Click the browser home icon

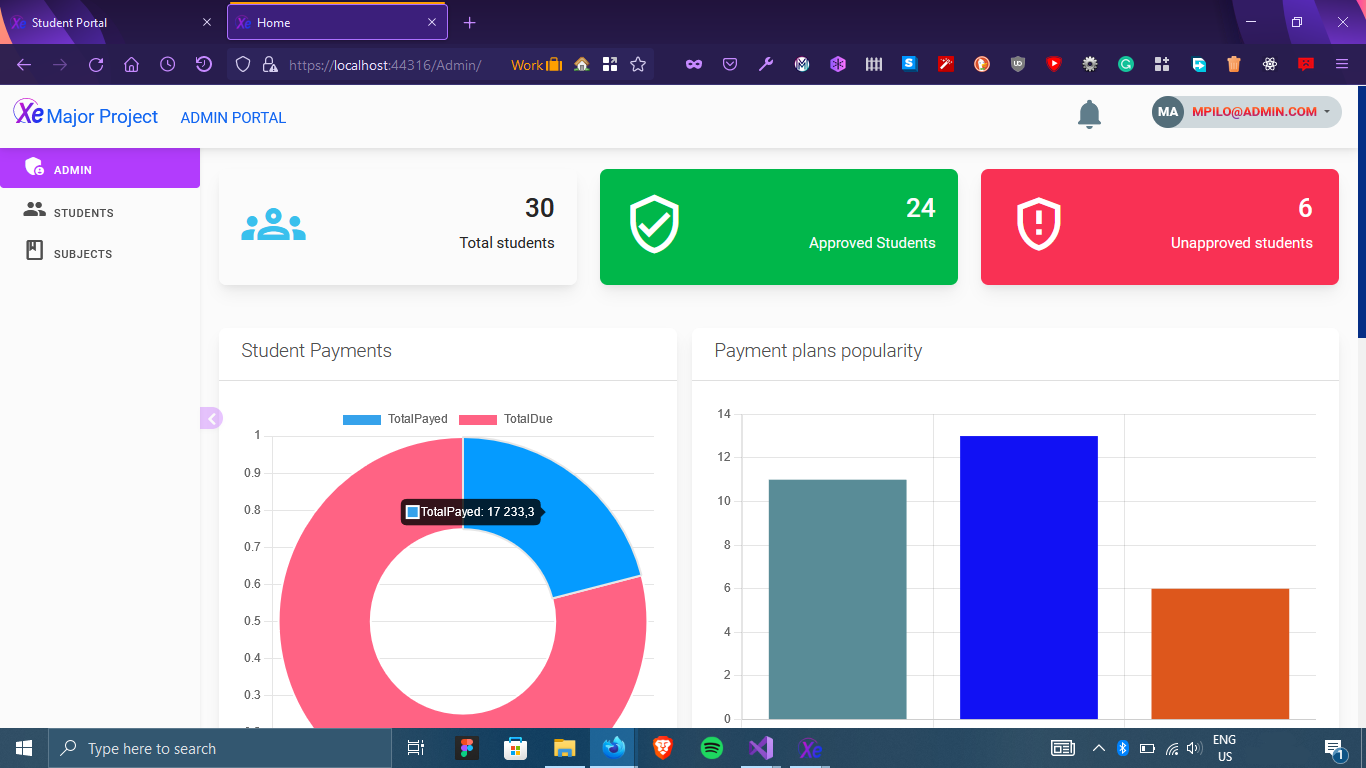131,65
